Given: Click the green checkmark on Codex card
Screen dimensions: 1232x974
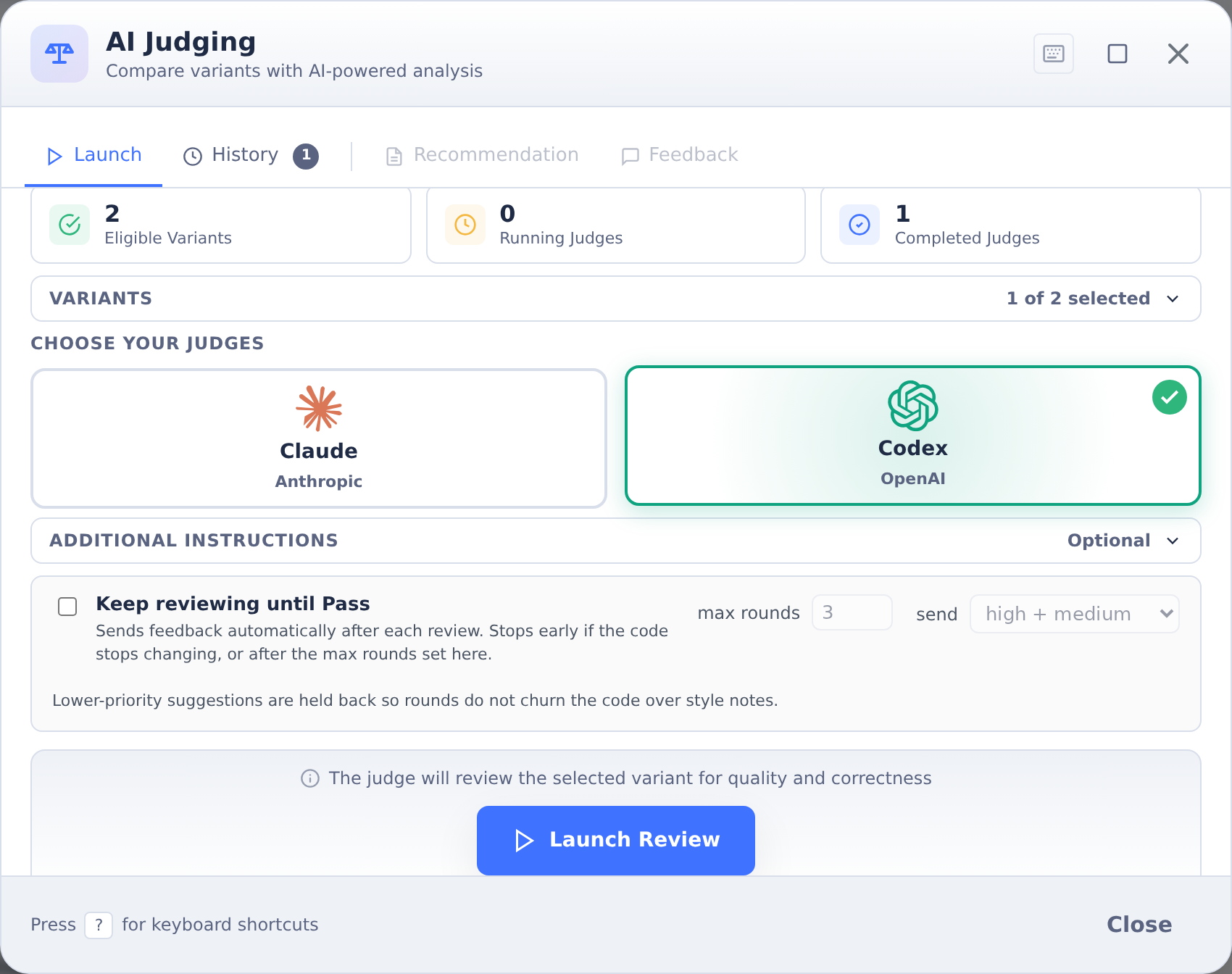Looking at the screenshot, I should 1170,397.
